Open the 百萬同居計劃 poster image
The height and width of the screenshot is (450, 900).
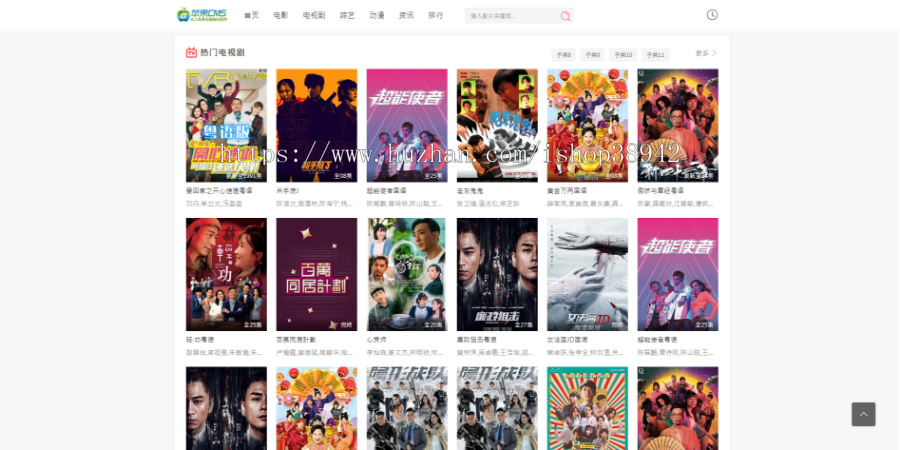[316, 274]
